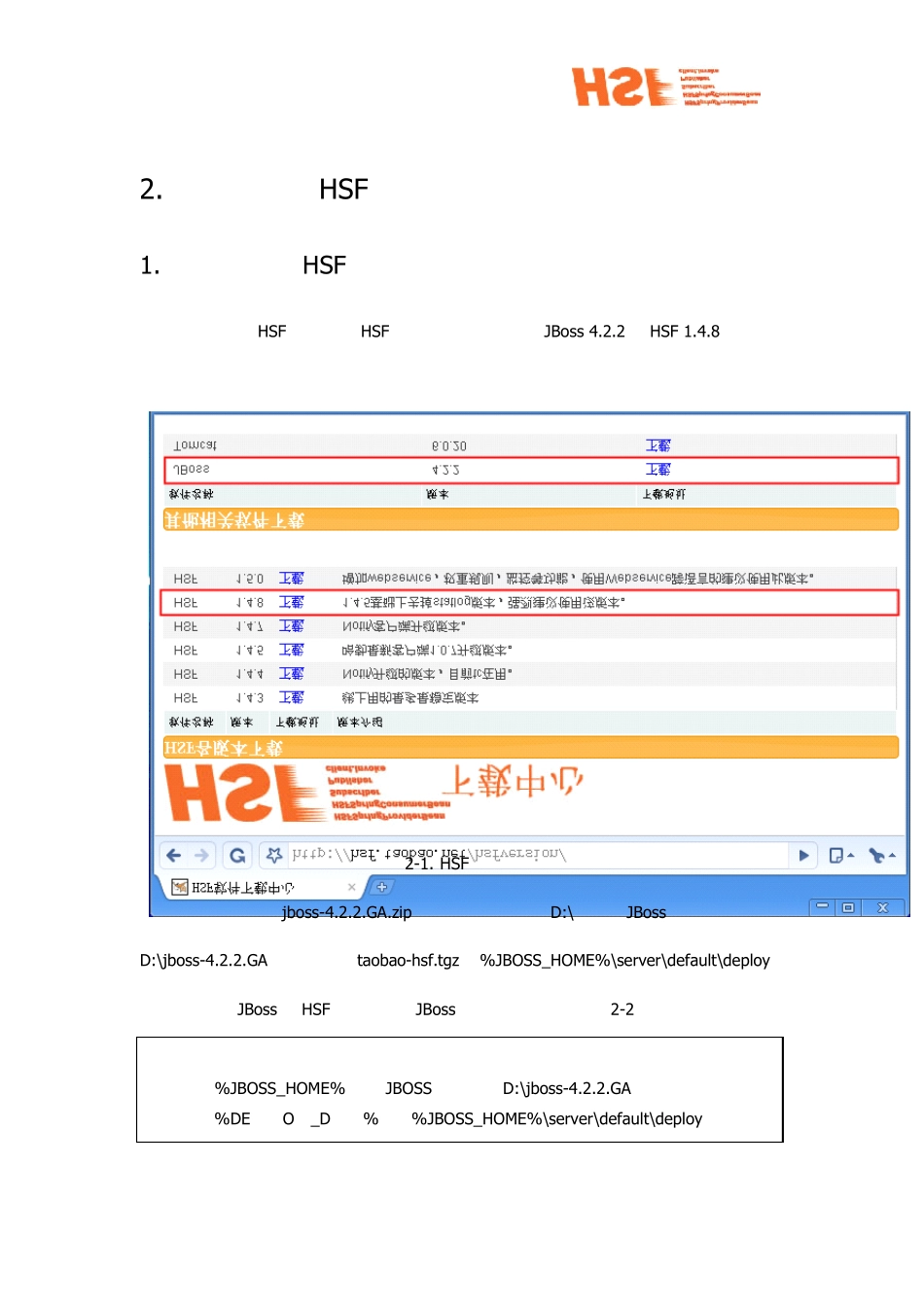924x1307 pixels.
Task: Click download link for HSF 1.5.0
Action: coord(292,579)
